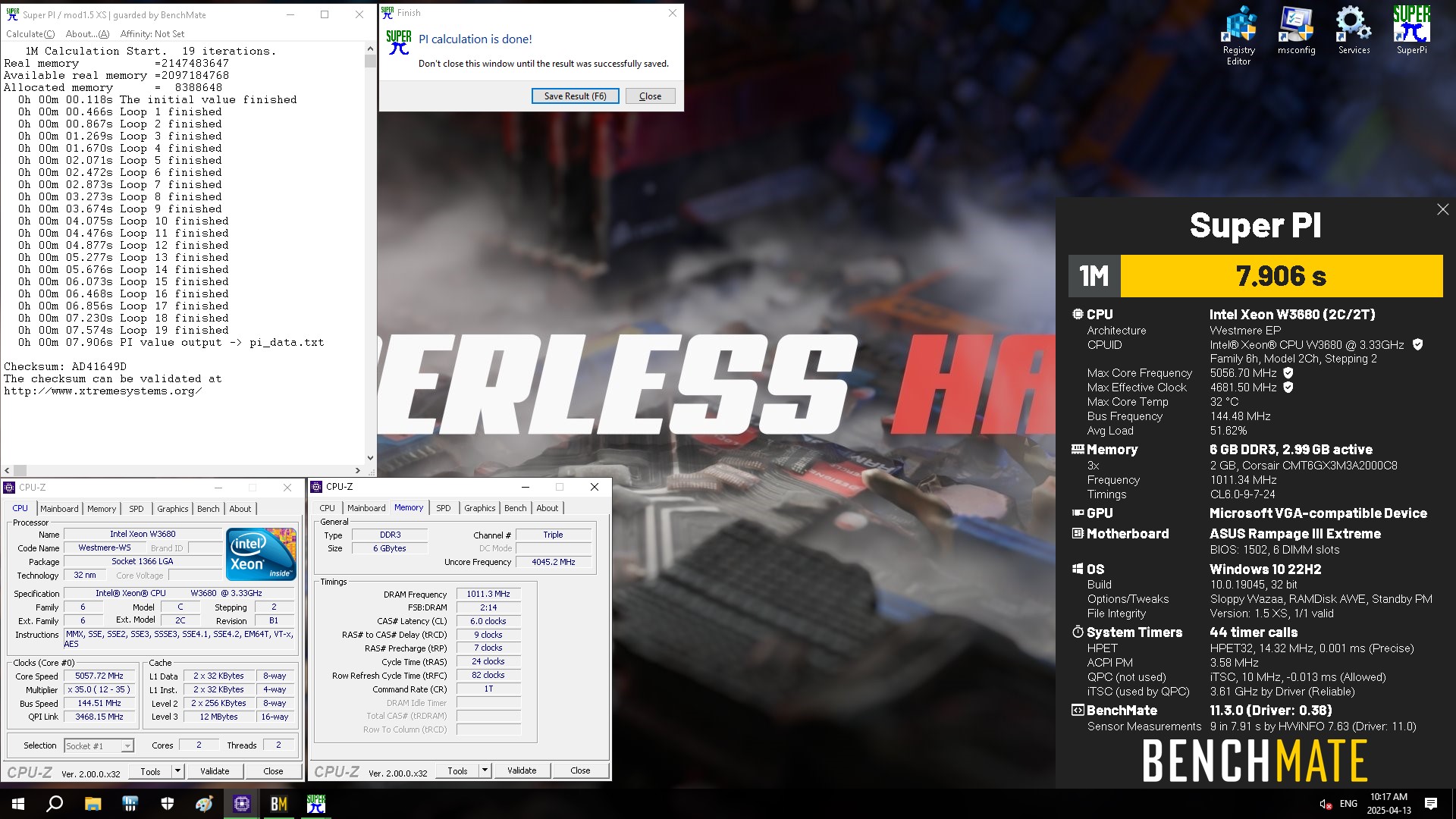
Task: Open Graphics tab in right CPU-Z window
Action: tap(480, 508)
